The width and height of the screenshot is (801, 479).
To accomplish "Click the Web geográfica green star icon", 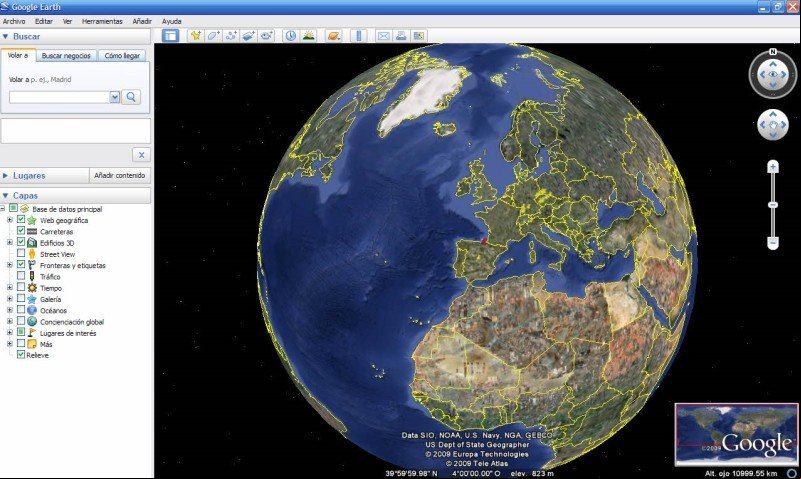I will click(32, 221).
